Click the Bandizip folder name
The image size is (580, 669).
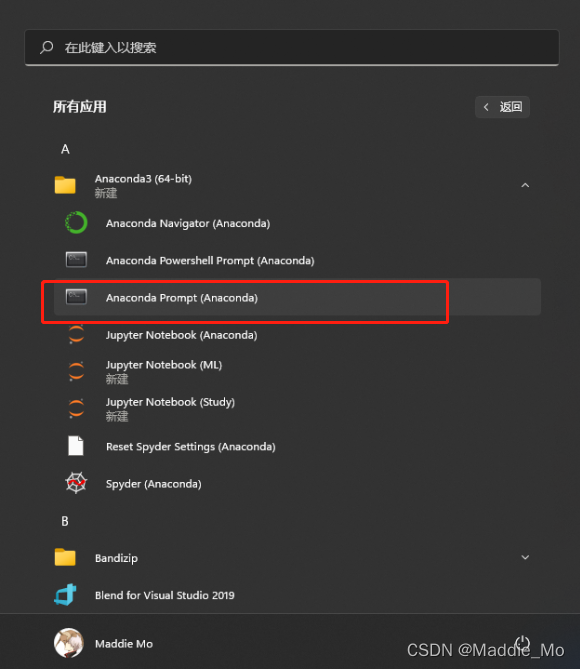pos(116,558)
